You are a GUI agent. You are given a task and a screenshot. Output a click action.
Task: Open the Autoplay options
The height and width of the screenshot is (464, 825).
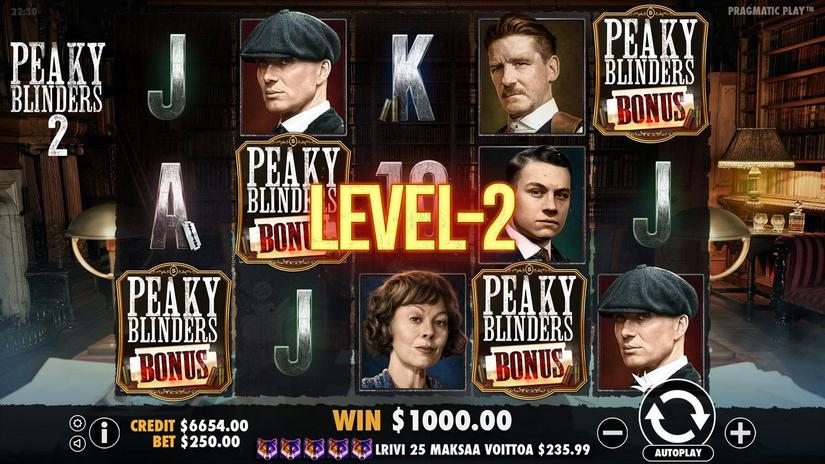click(x=678, y=453)
